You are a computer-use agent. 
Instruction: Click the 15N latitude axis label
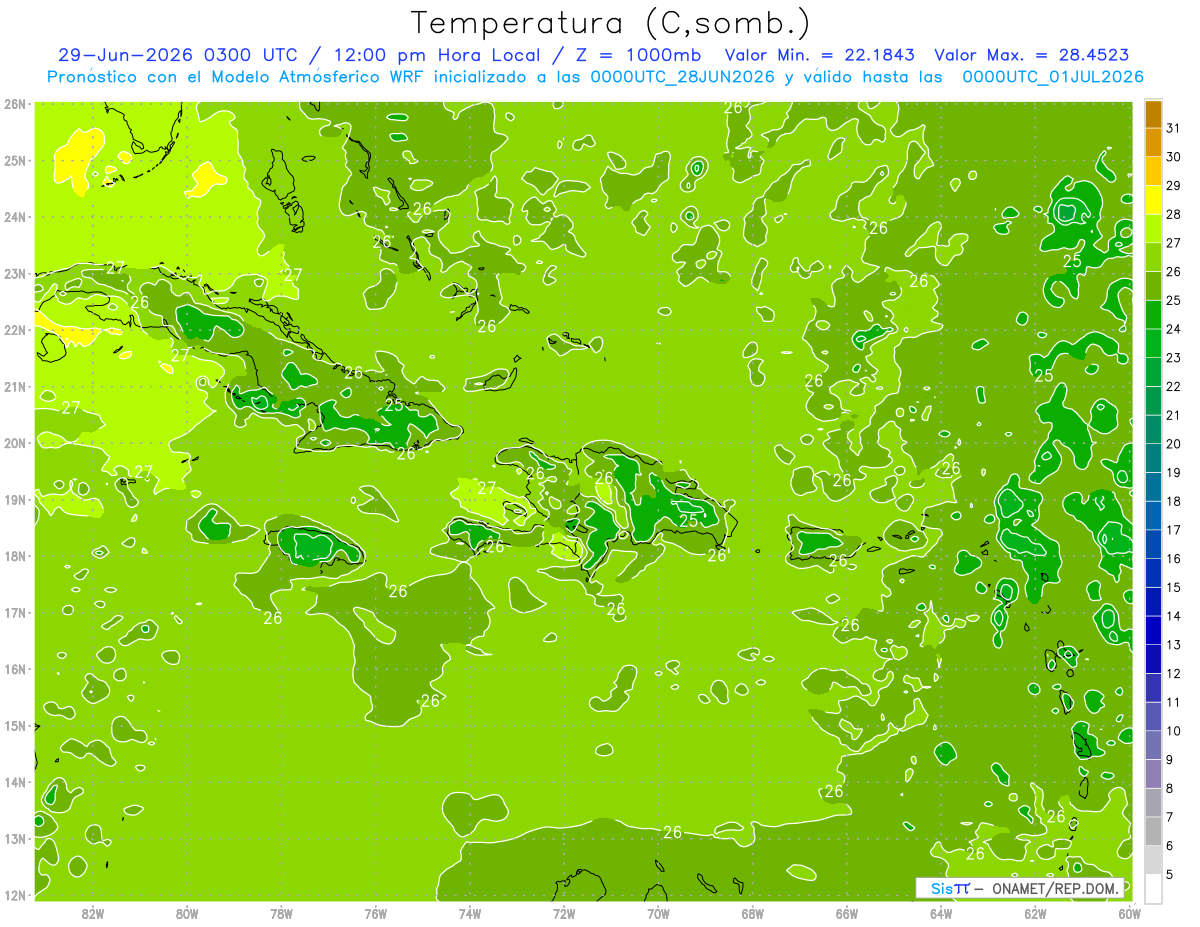point(14,725)
